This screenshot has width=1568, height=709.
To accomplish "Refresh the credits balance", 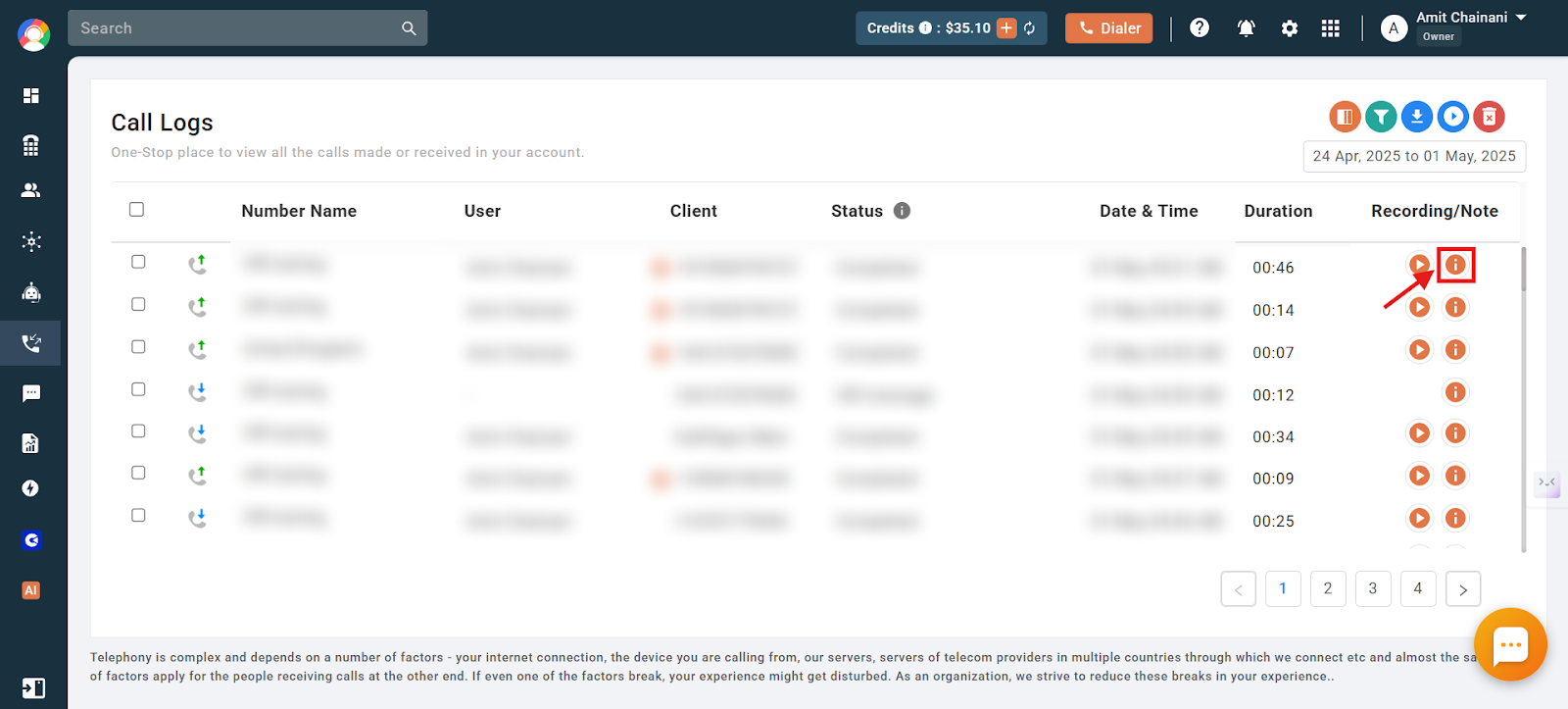I will point(1030,27).
